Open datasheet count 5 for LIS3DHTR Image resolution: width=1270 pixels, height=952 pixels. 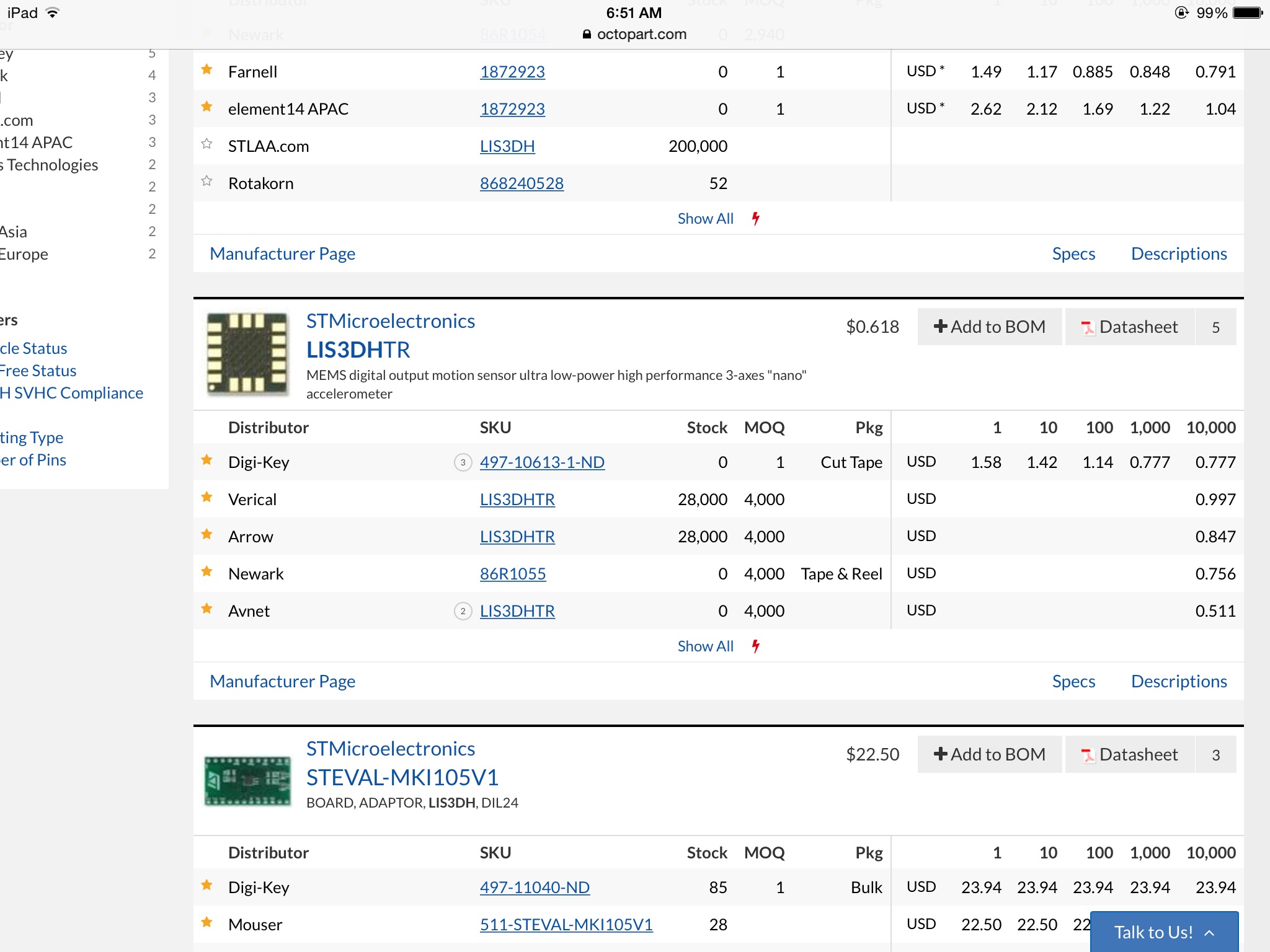point(1215,327)
